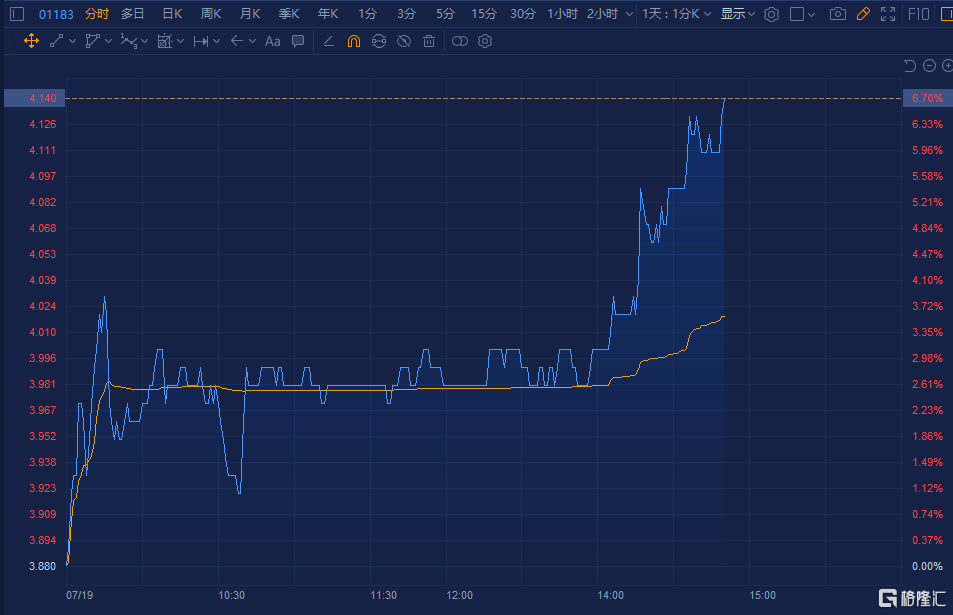Click the camera screenshot icon
953x615 pixels.
(837, 14)
